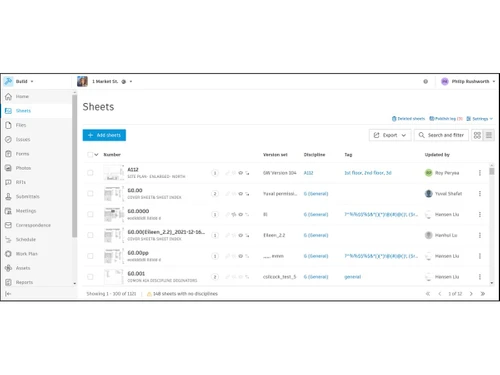Click the version count badge for G0.001
The image size is (500, 375).
click(x=215, y=277)
